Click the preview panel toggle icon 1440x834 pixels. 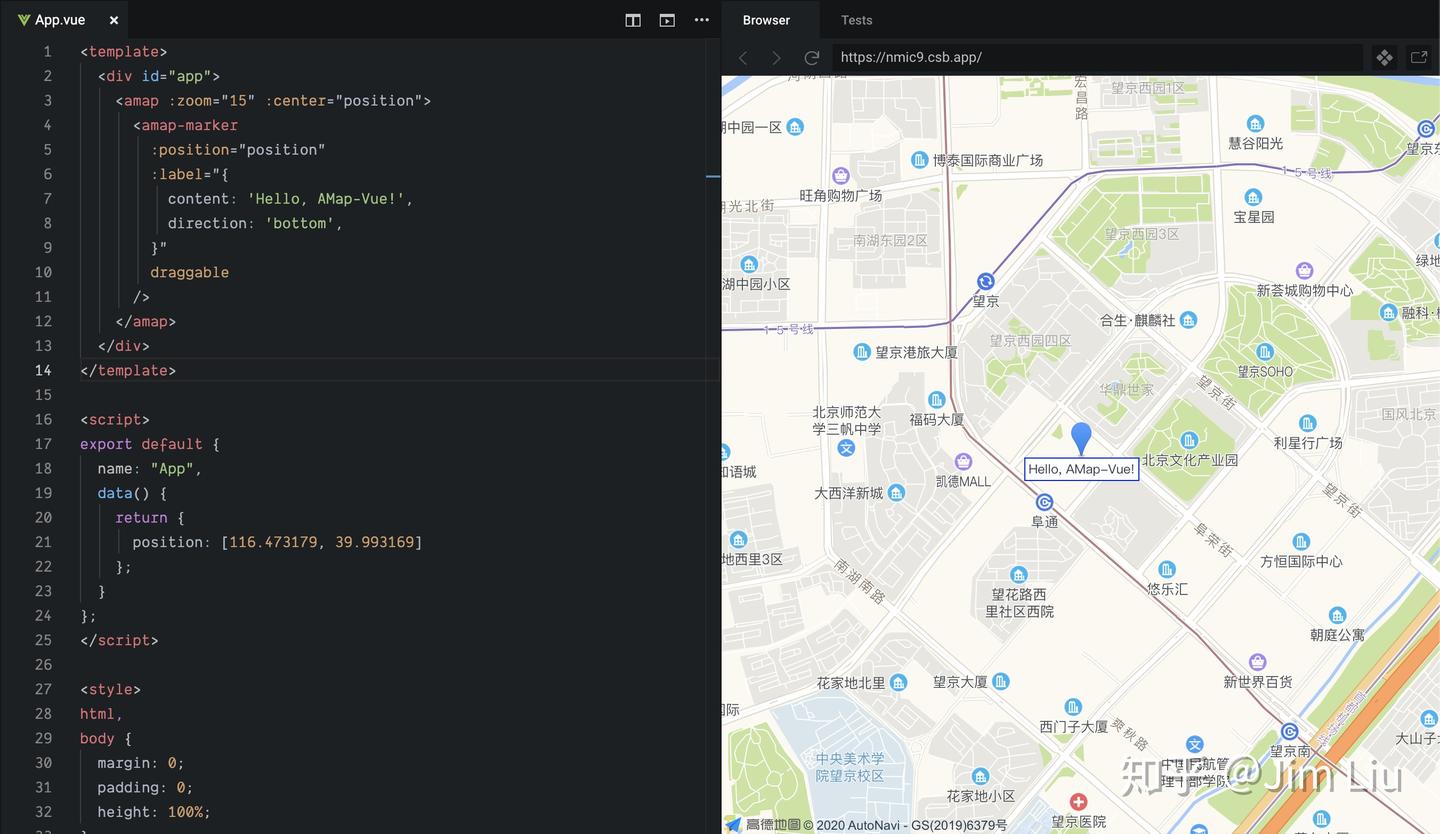coord(667,20)
